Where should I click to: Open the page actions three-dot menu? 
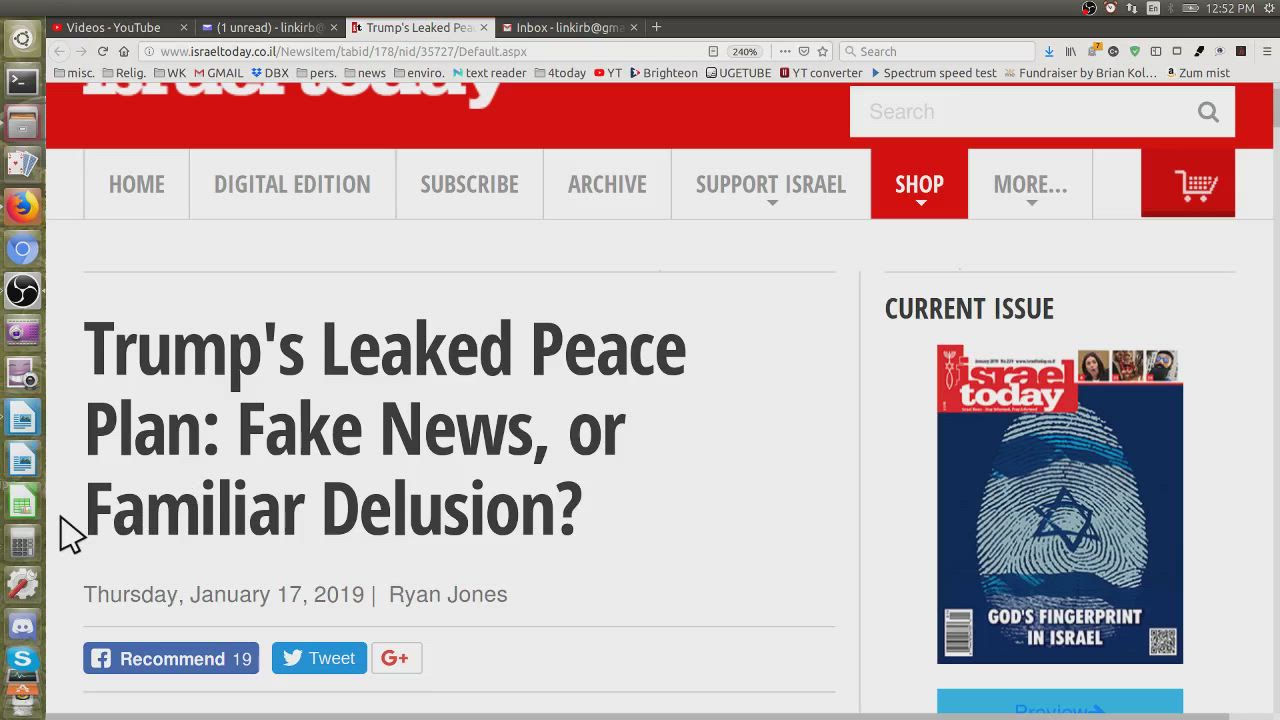point(785,51)
